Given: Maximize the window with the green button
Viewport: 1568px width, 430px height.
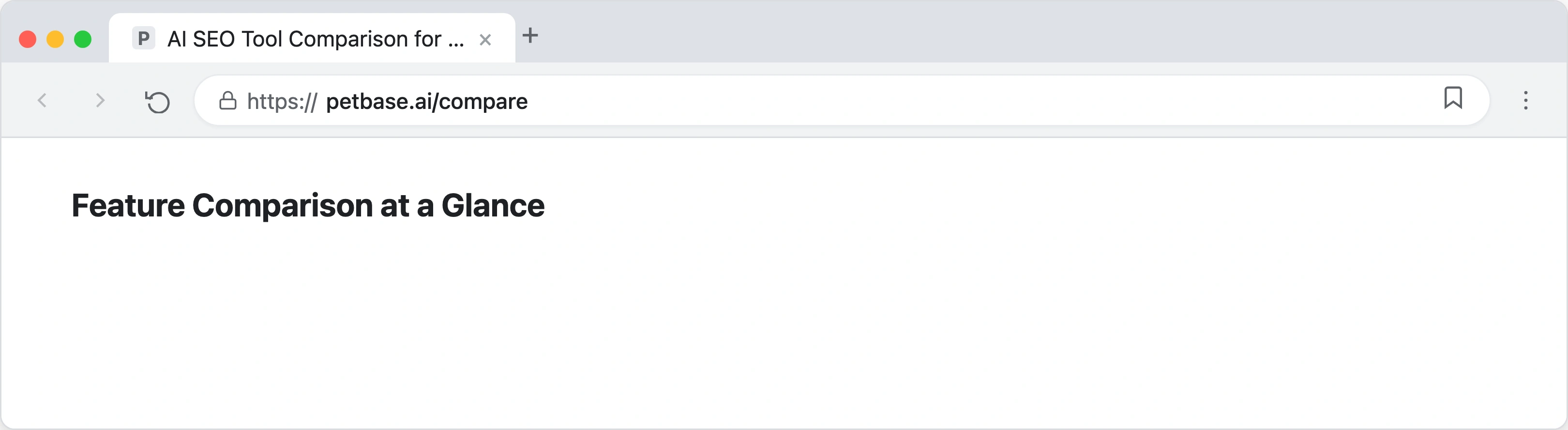Looking at the screenshot, I should pos(83,40).
